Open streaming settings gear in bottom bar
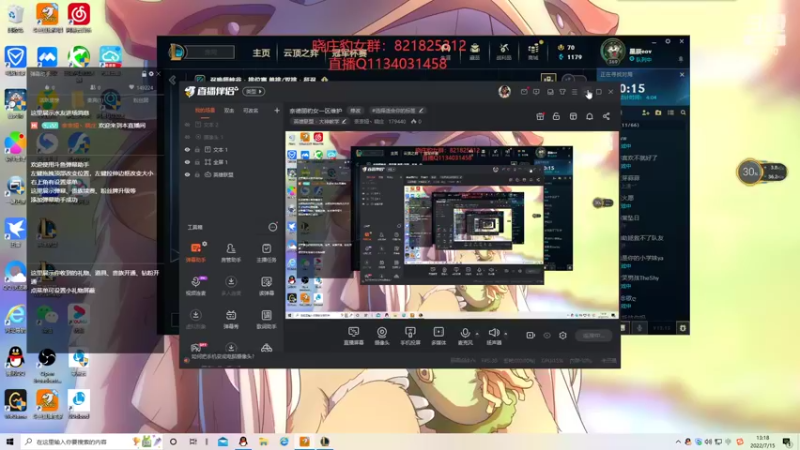Screen dimensions: 800x450 pos(563,335)
